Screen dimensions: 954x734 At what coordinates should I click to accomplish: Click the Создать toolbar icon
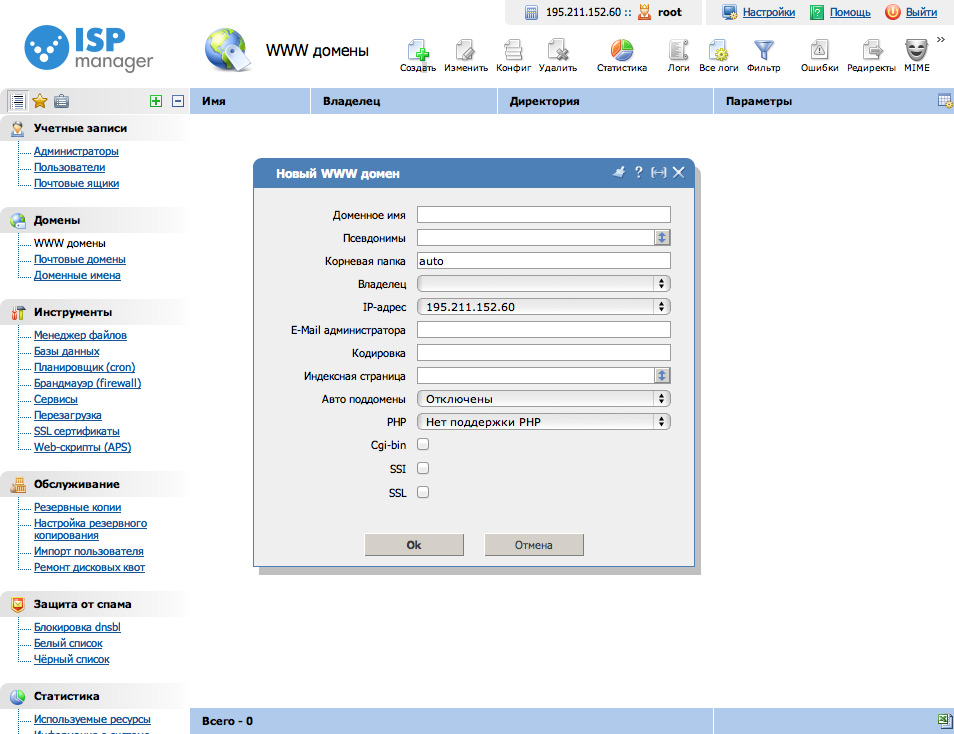tap(417, 52)
